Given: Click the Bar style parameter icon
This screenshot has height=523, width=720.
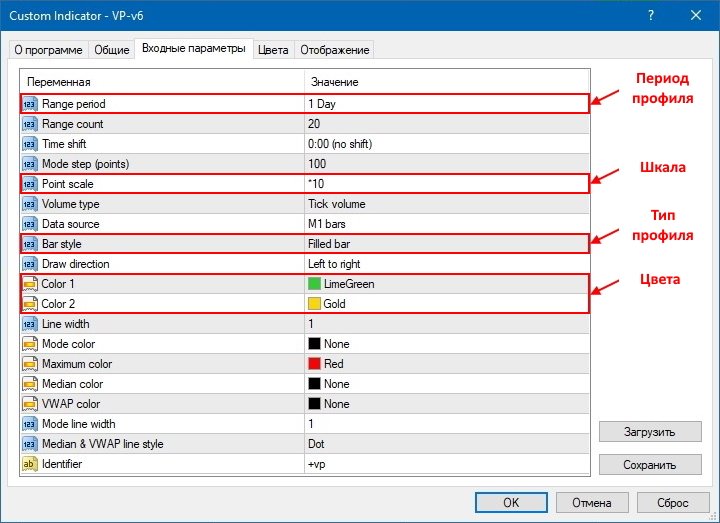Looking at the screenshot, I should [x=29, y=244].
